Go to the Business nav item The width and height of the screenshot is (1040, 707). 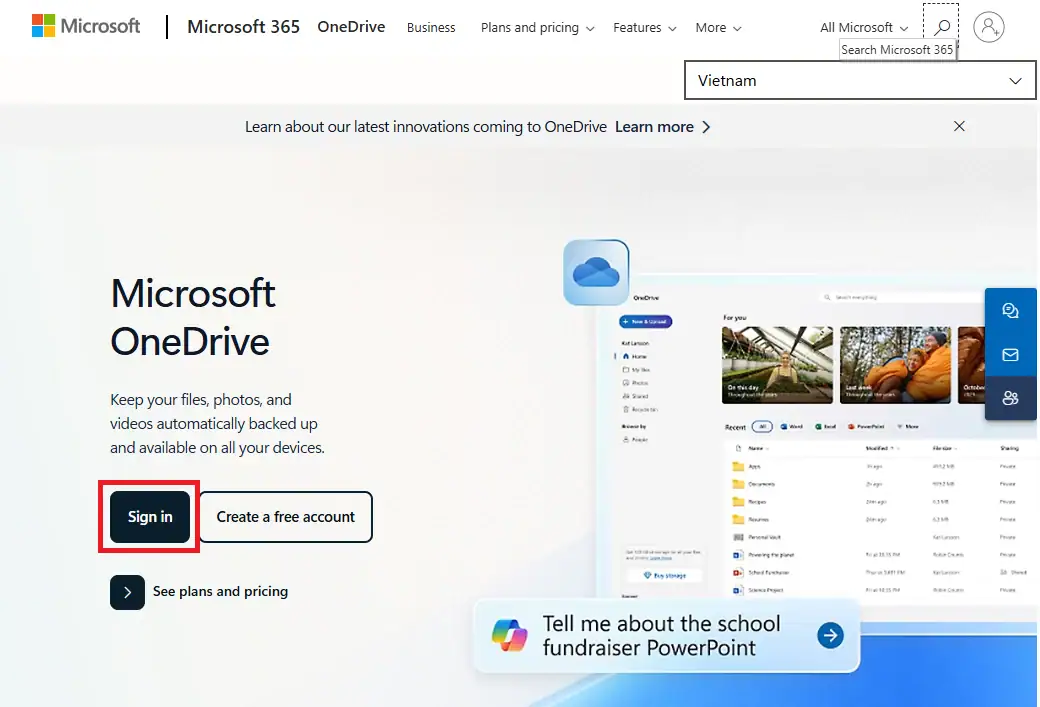click(431, 28)
